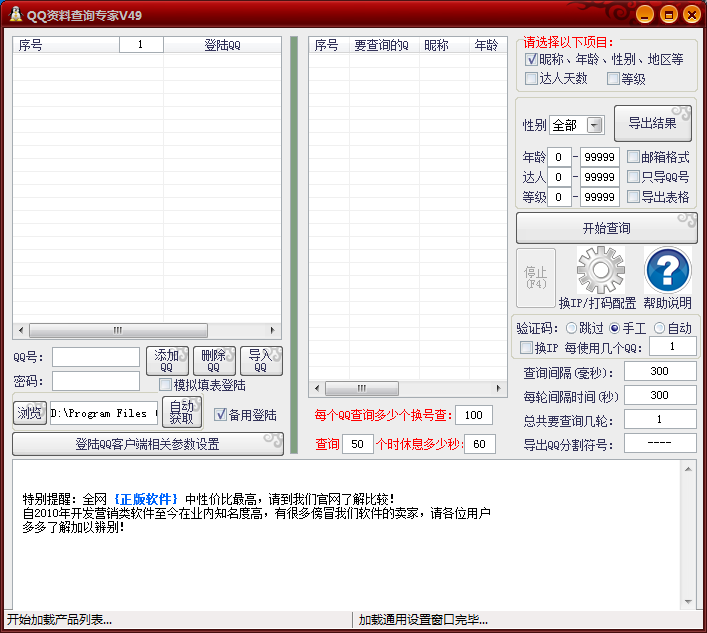Check the 导出表格 option

pos(633,196)
